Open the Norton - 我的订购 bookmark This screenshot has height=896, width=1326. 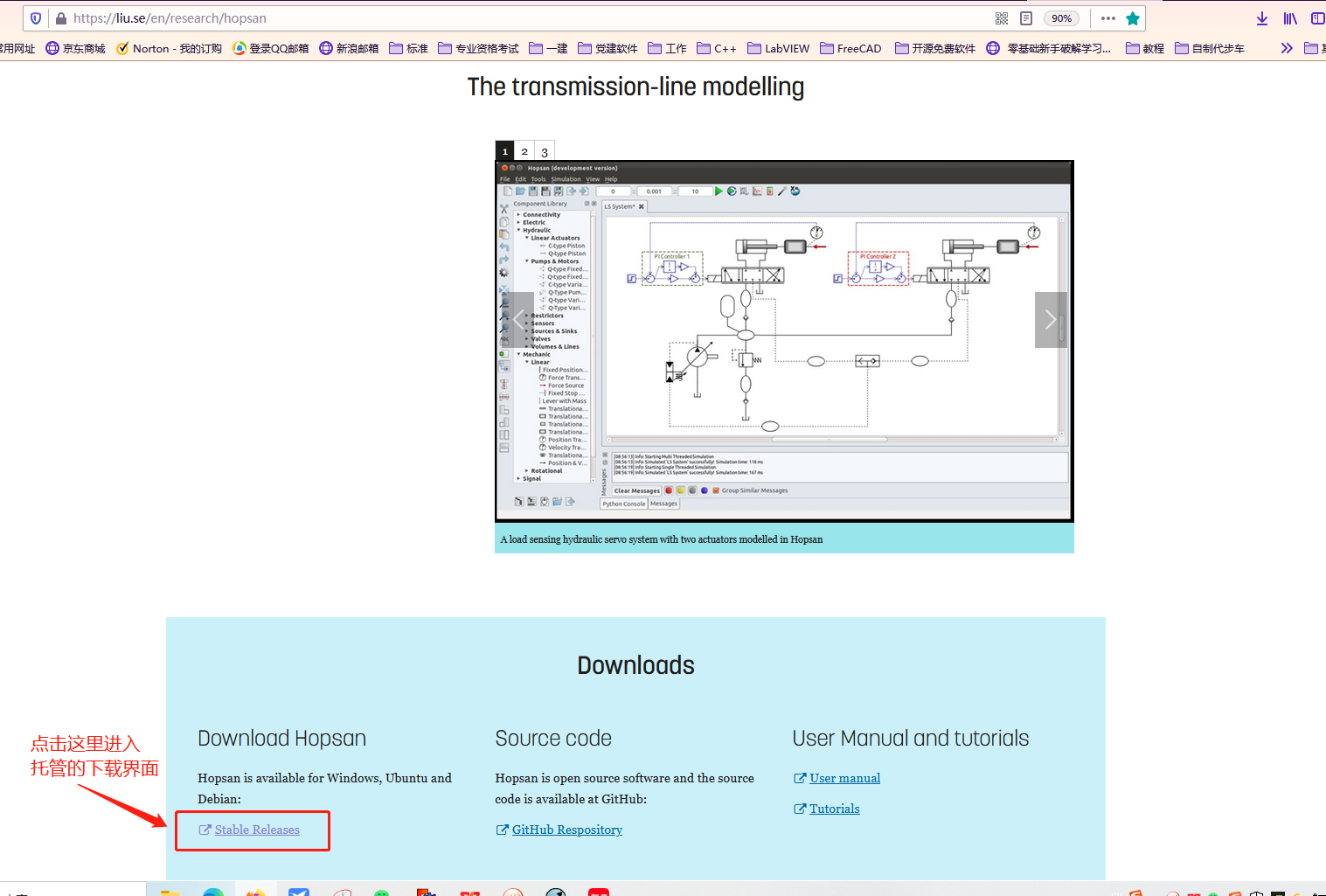(x=170, y=48)
